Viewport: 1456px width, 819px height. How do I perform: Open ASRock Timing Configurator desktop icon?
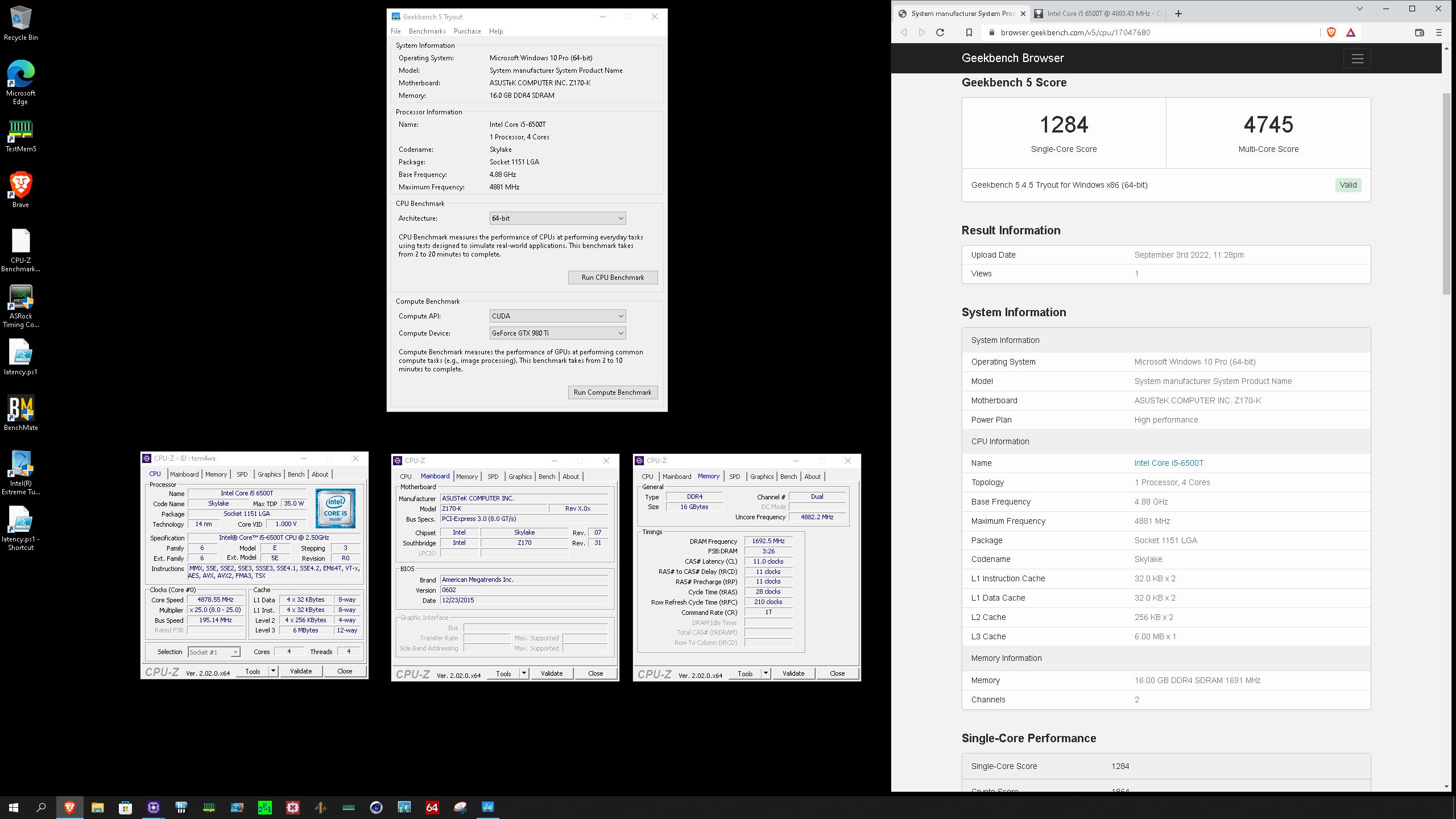[21, 306]
